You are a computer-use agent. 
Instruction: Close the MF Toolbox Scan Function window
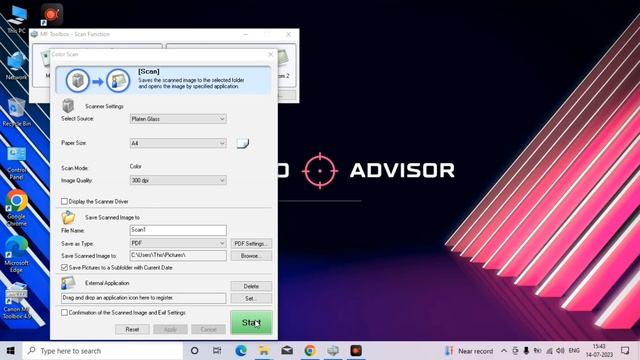click(289, 34)
